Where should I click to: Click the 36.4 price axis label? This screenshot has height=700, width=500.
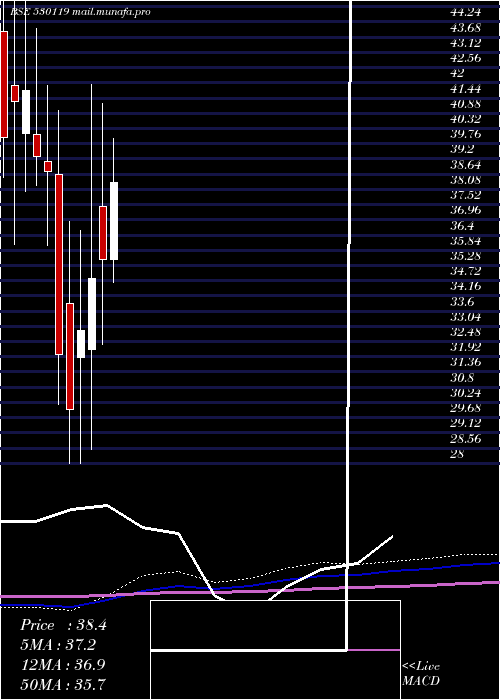(462, 226)
